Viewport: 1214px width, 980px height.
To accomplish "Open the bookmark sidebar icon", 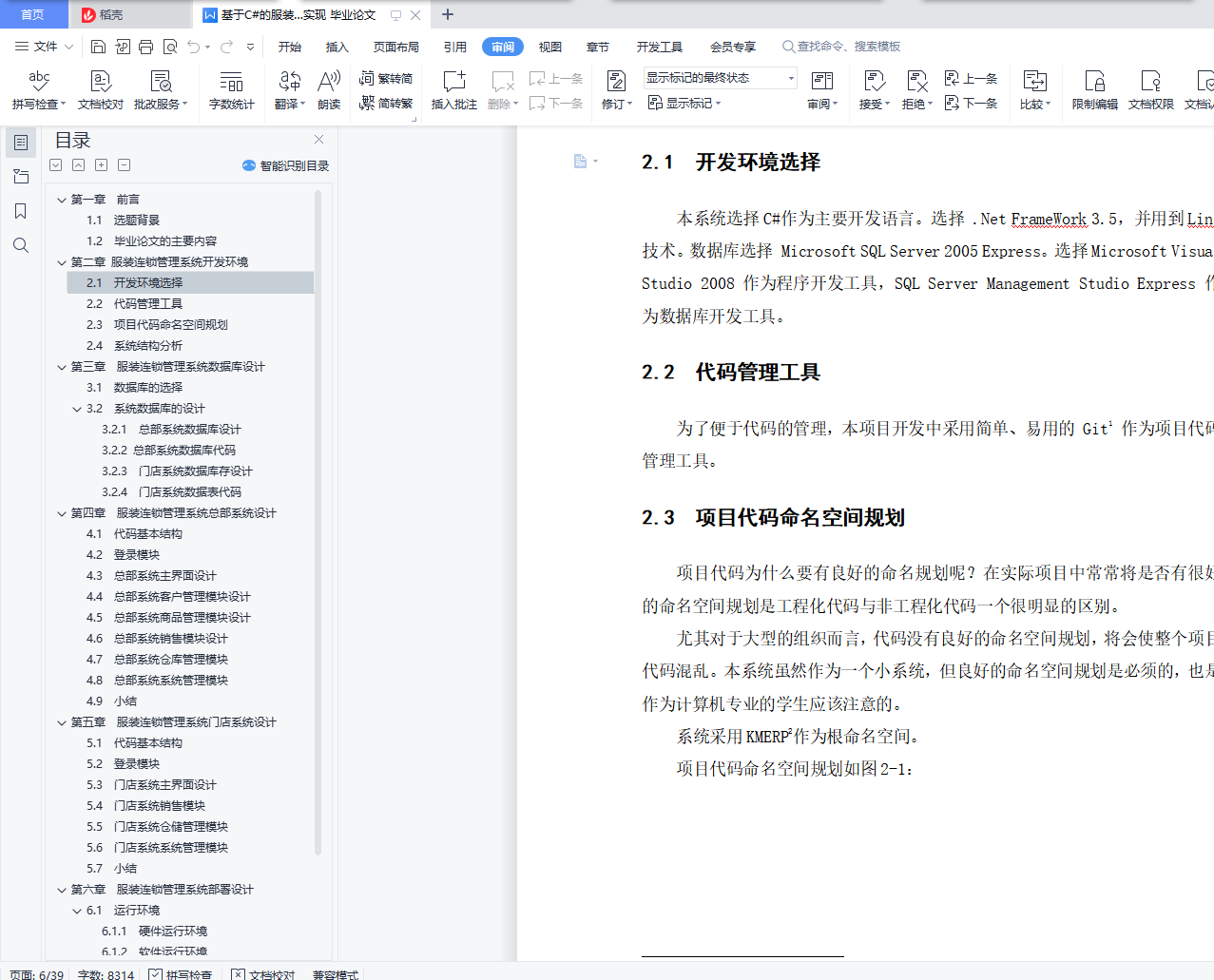I will point(21,211).
